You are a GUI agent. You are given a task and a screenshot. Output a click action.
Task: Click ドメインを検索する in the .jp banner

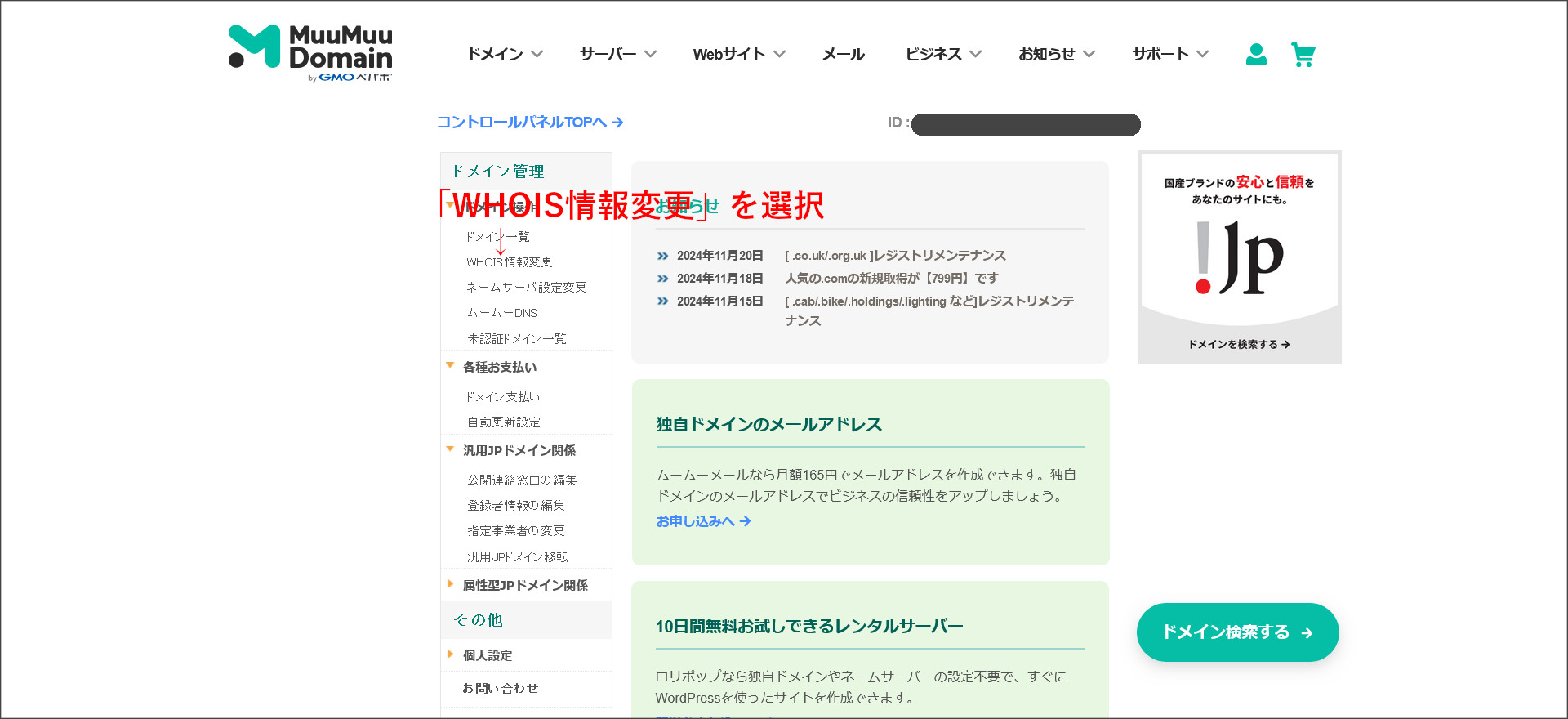1239,345
